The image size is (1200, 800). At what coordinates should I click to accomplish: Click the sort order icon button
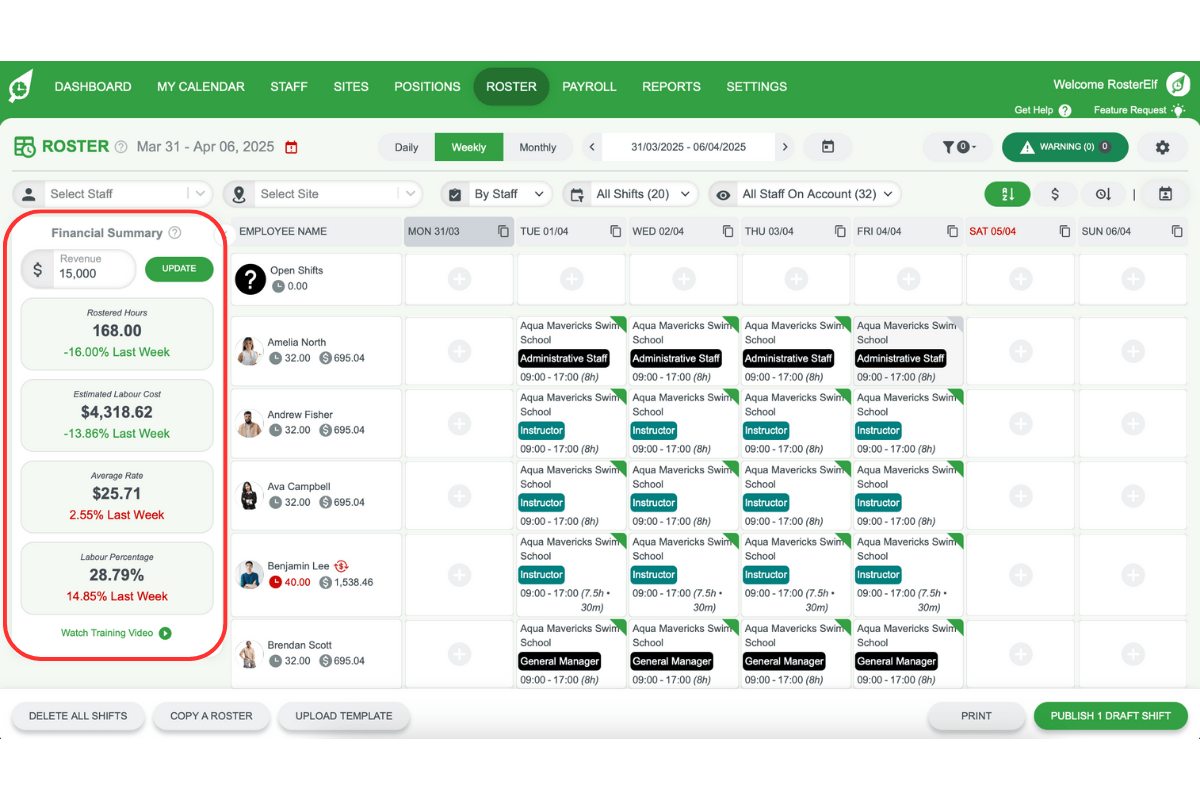(x=1007, y=194)
